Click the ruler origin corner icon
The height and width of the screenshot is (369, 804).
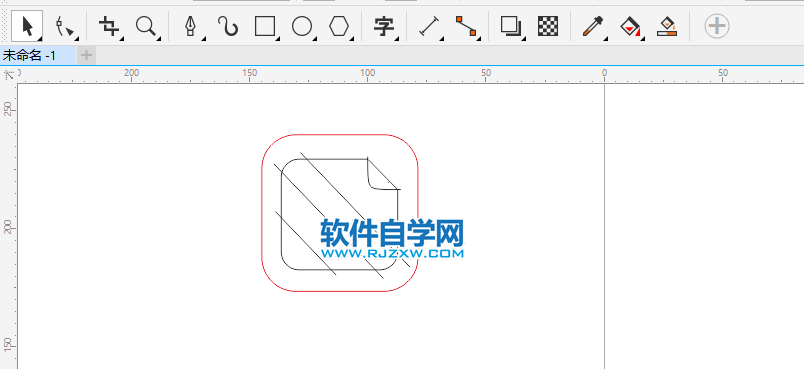9,76
